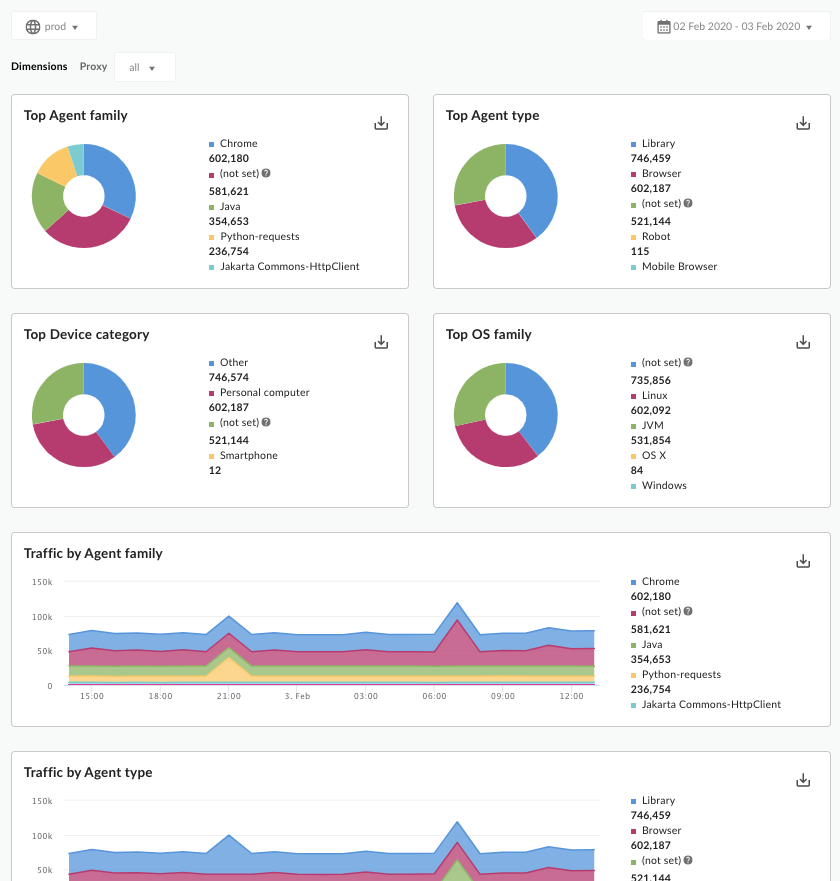Open the prod environment dropdown

[53, 27]
